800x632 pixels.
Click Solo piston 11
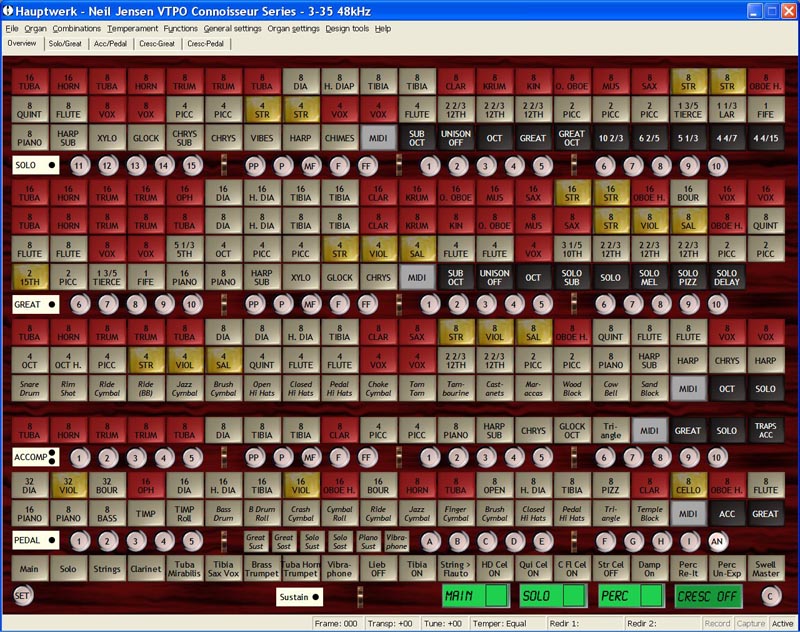pos(79,165)
